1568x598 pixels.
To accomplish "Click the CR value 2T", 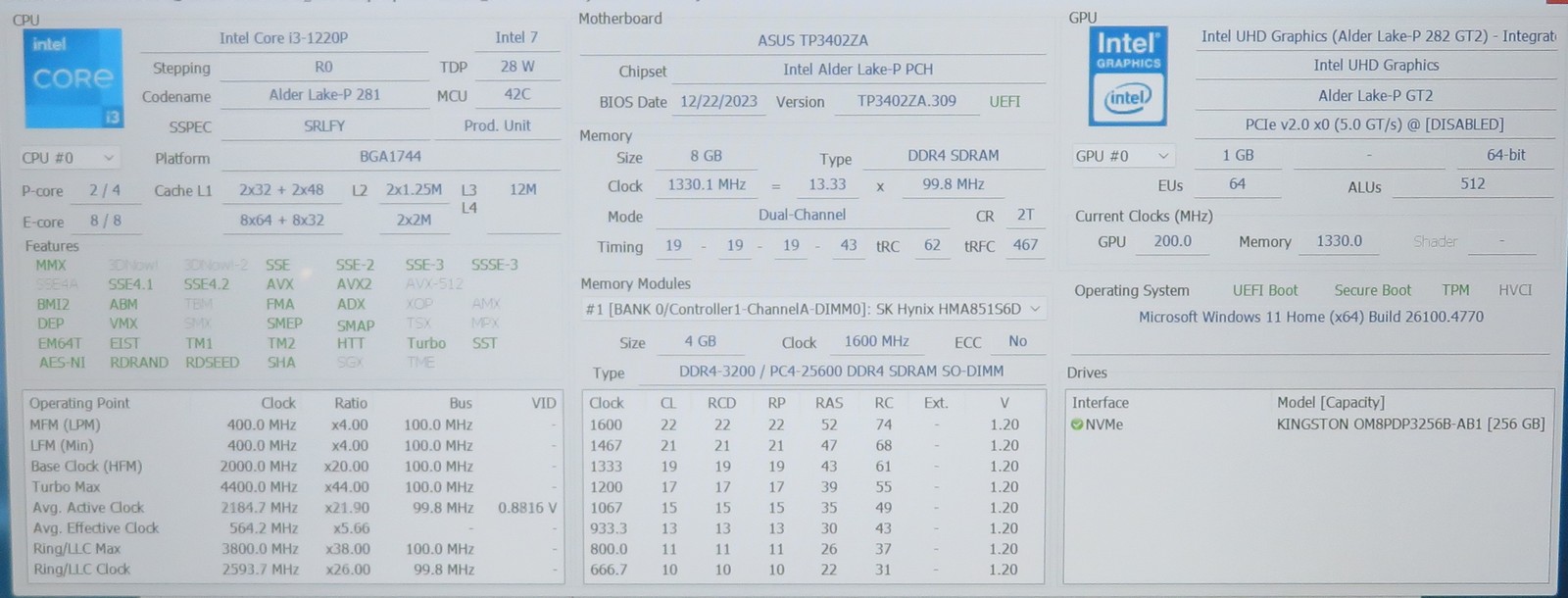I will pos(1025,215).
